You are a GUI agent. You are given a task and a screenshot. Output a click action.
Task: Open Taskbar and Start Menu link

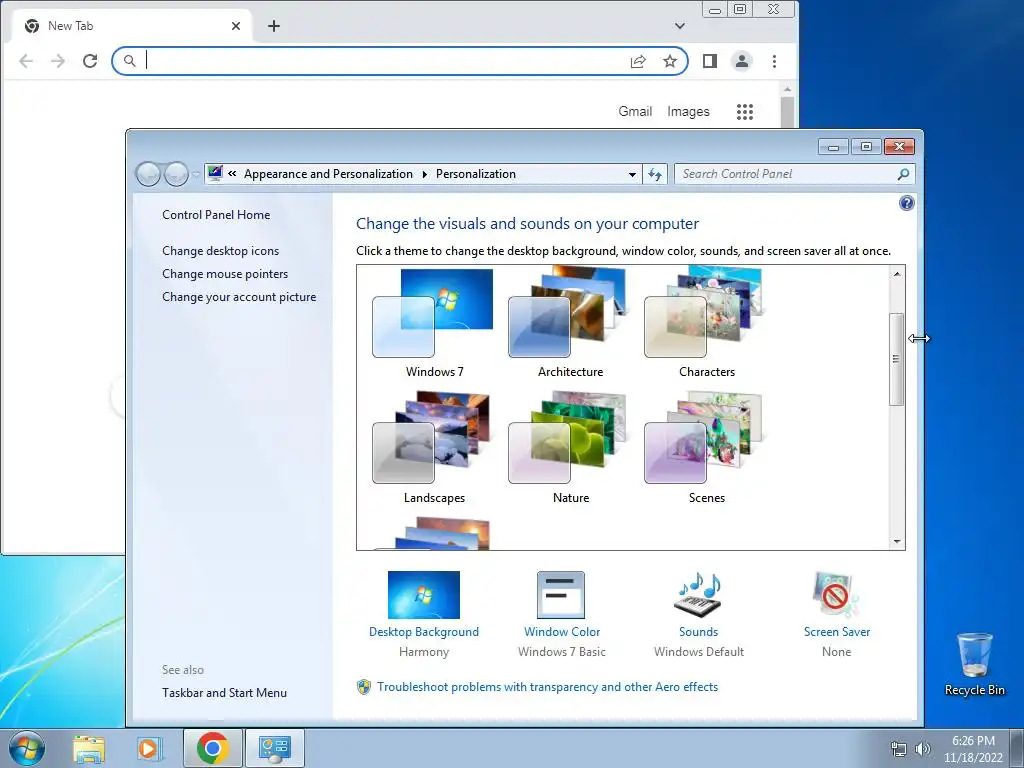[225, 693]
